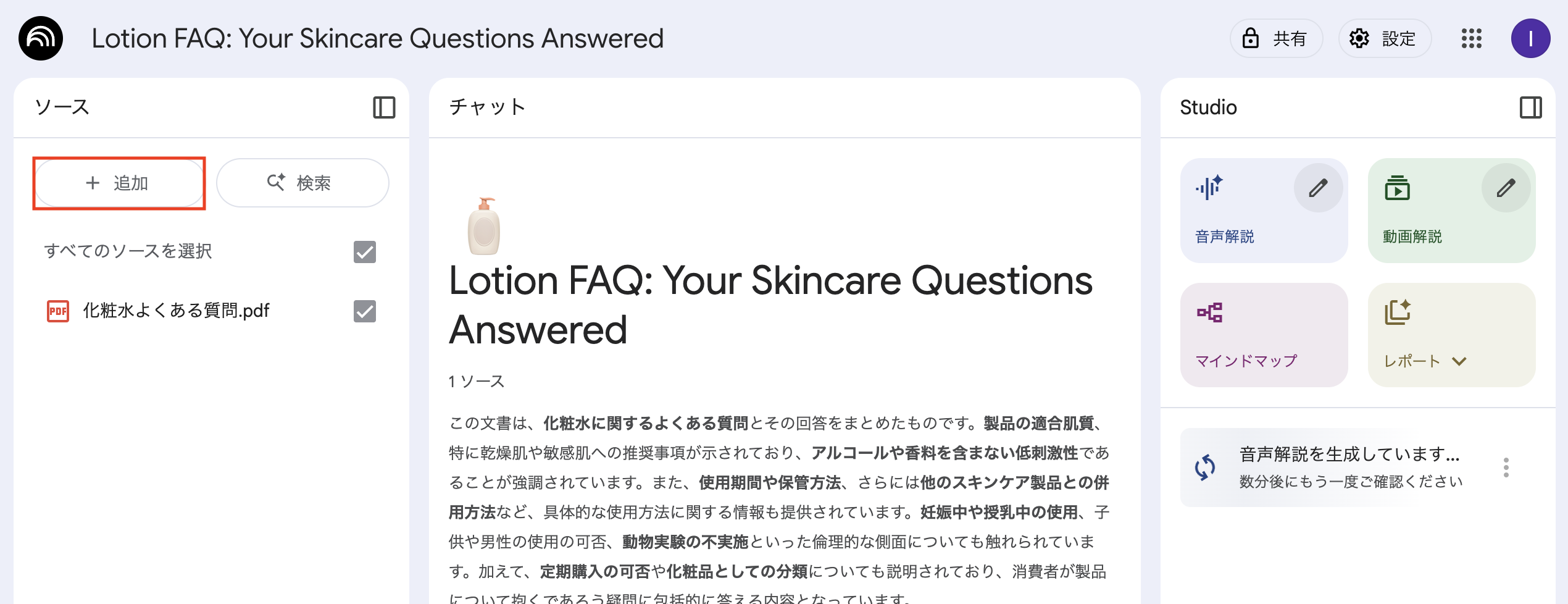Edit 動画解説 settings with the pencil icon
The width and height of the screenshot is (1568, 604).
click(1506, 188)
